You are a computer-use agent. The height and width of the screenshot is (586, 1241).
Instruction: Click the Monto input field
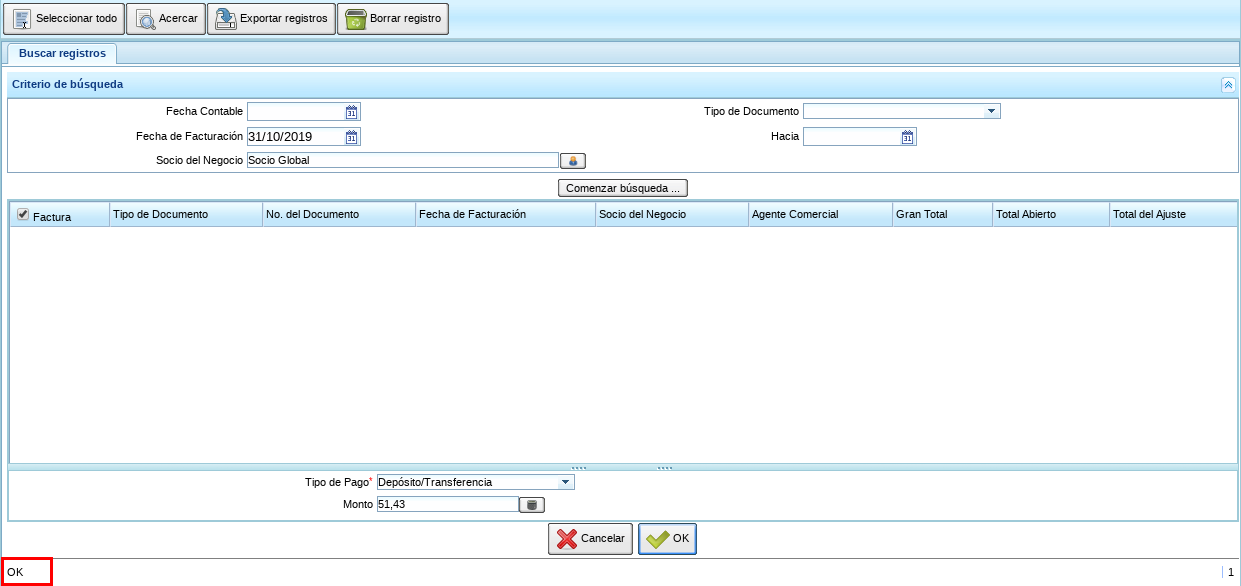point(447,505)
